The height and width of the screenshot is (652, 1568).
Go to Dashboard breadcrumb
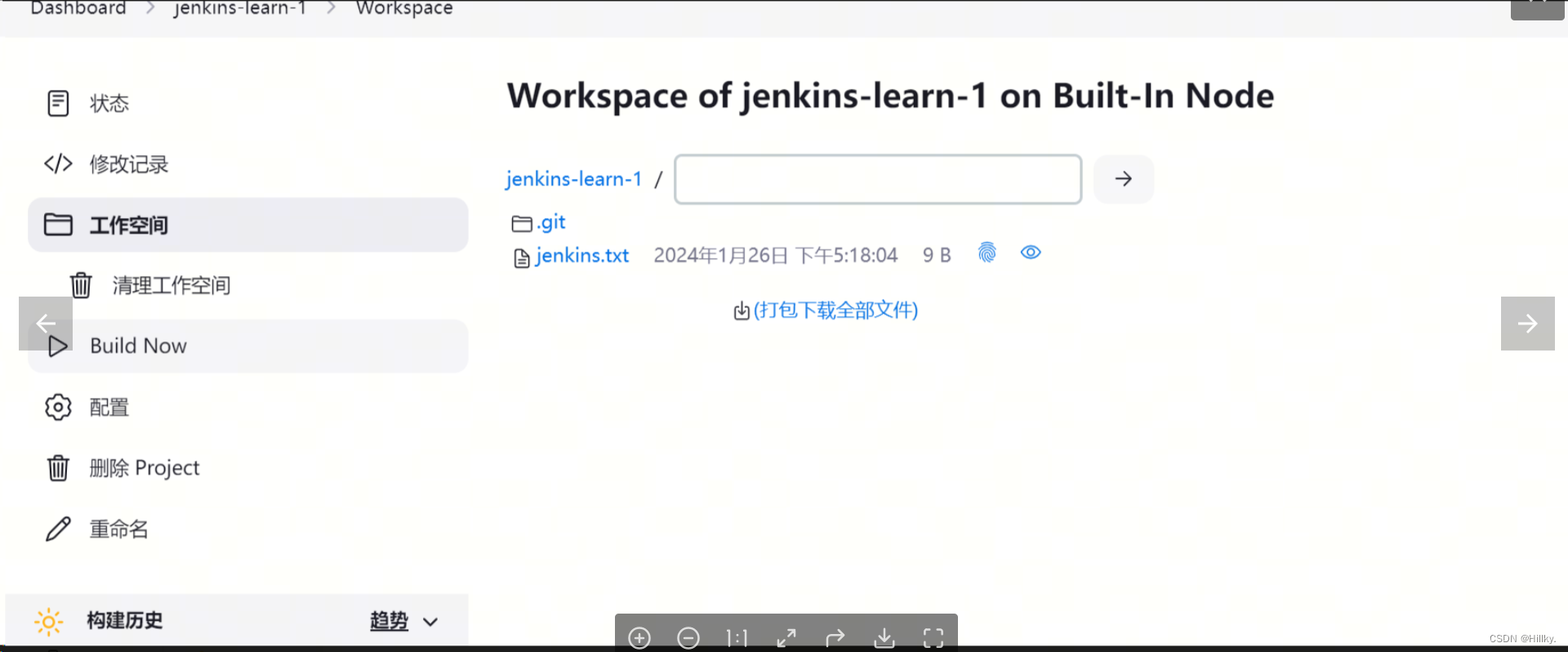(78, 8)
